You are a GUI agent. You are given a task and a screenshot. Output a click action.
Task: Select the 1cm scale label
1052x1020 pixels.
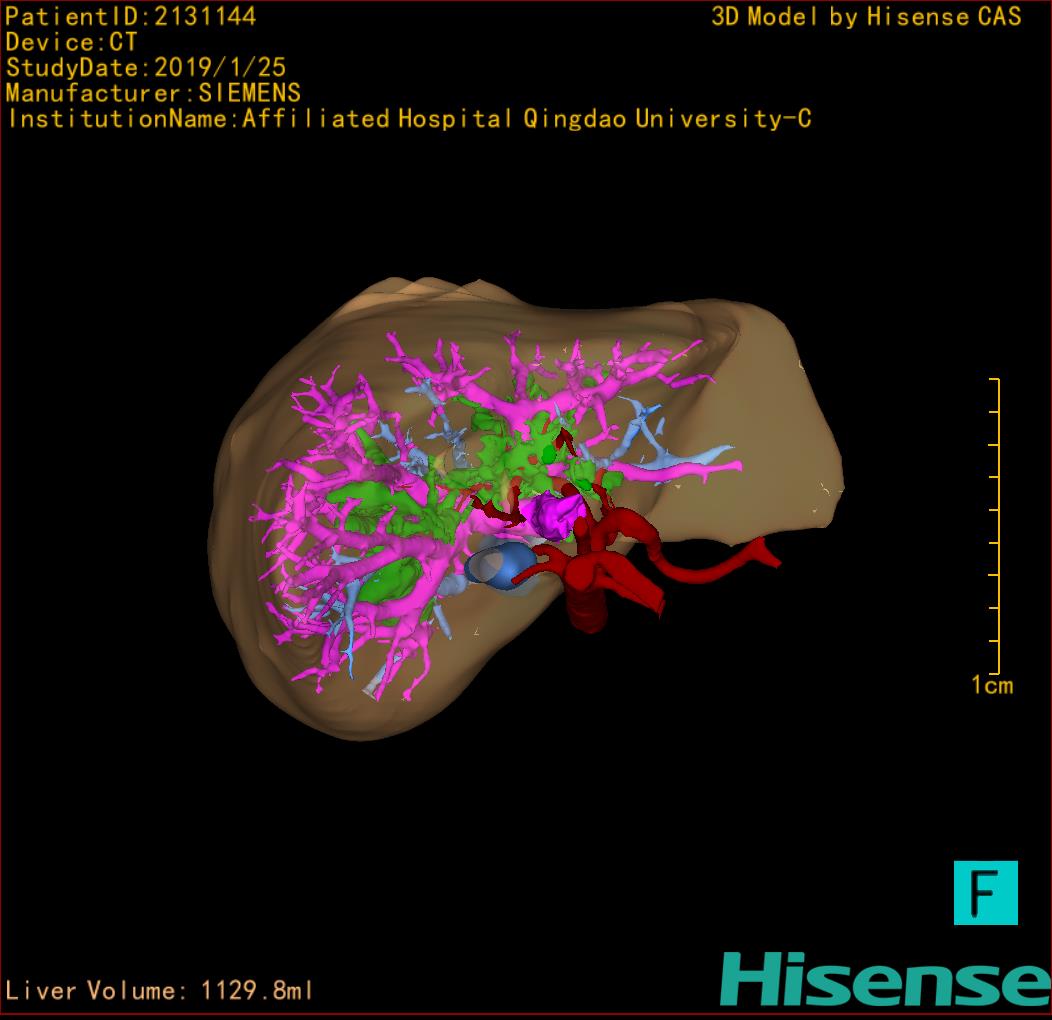(x=991, y=685)
